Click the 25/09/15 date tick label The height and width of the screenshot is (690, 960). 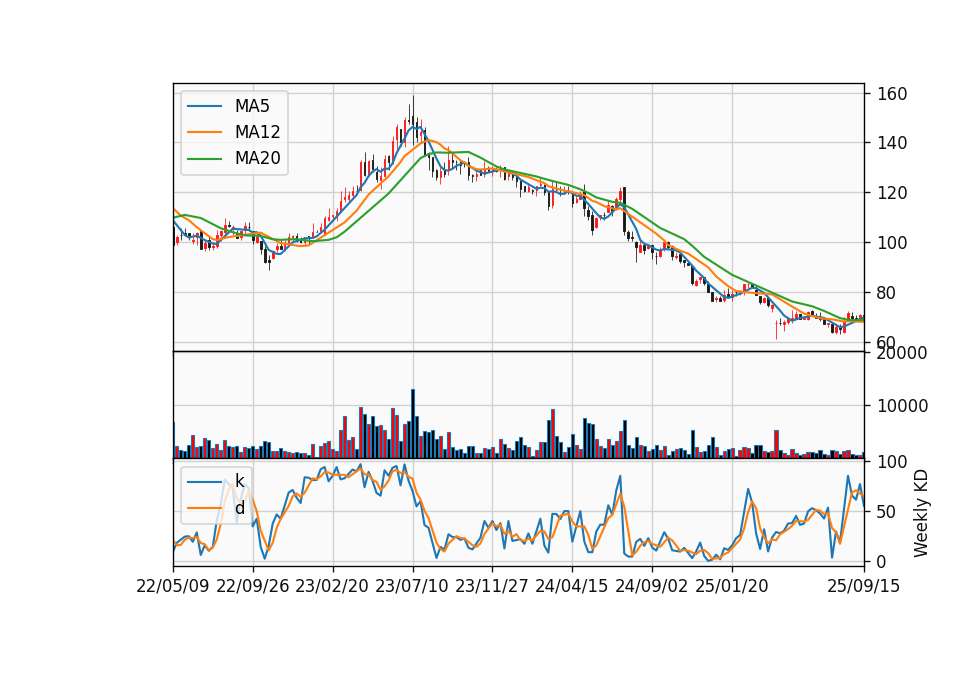(864, 586)
